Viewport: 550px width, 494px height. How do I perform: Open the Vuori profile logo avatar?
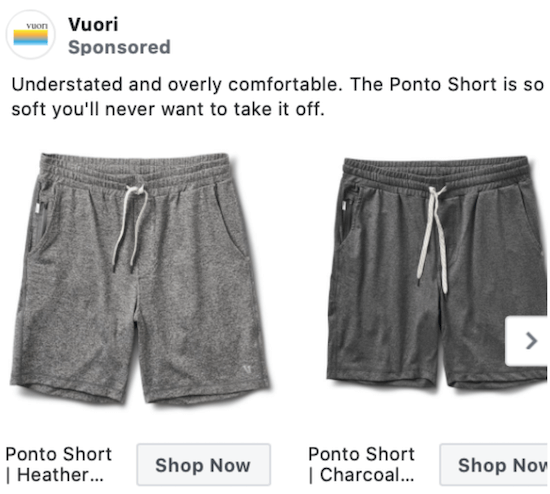(x=31, y=34)
